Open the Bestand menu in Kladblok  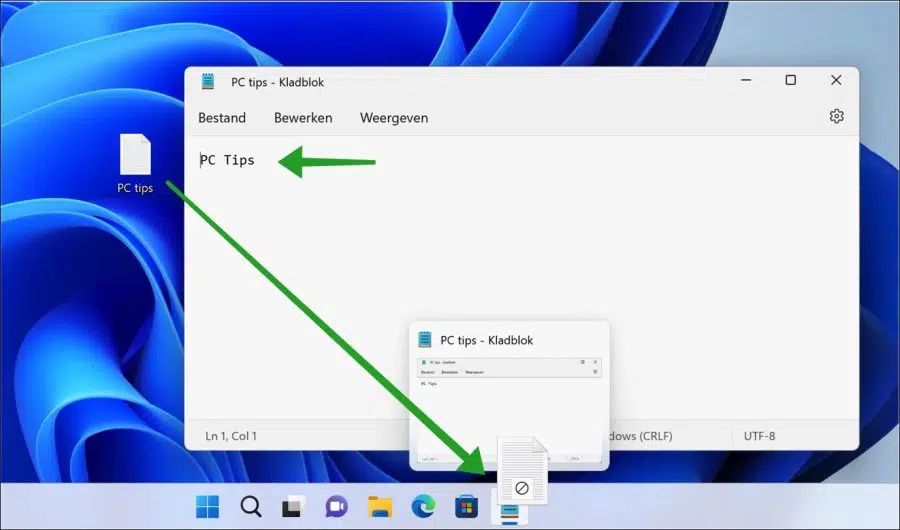tap(222, 118)
